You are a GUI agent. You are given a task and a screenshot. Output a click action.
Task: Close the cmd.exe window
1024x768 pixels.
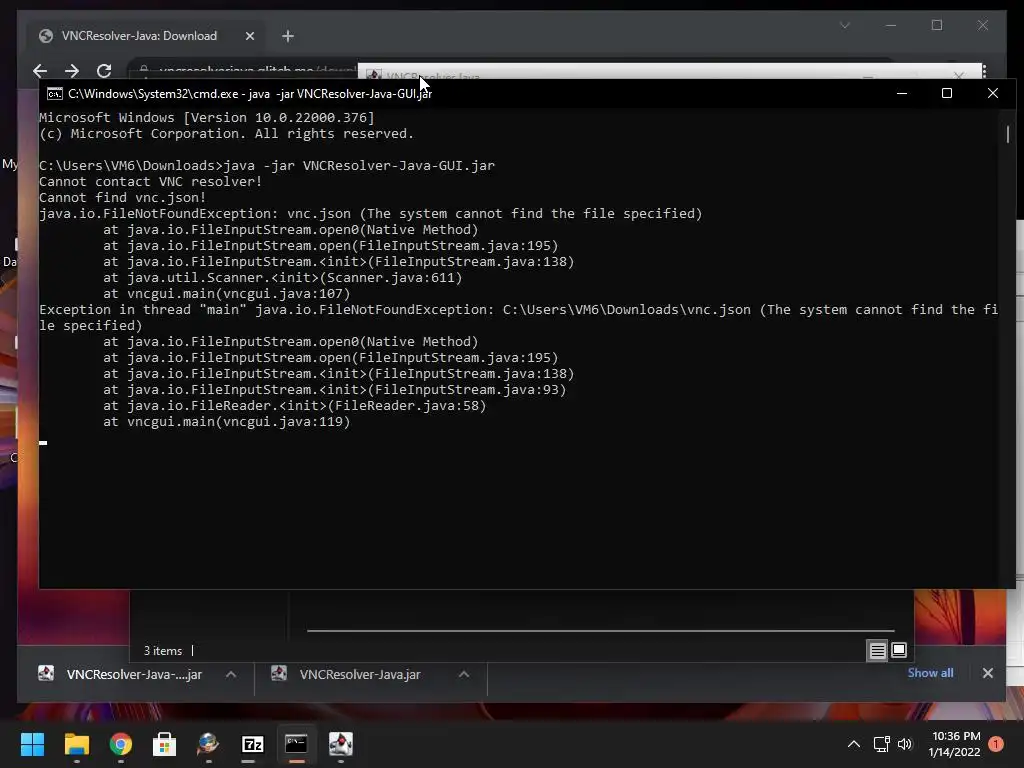(x=993, y=93)
